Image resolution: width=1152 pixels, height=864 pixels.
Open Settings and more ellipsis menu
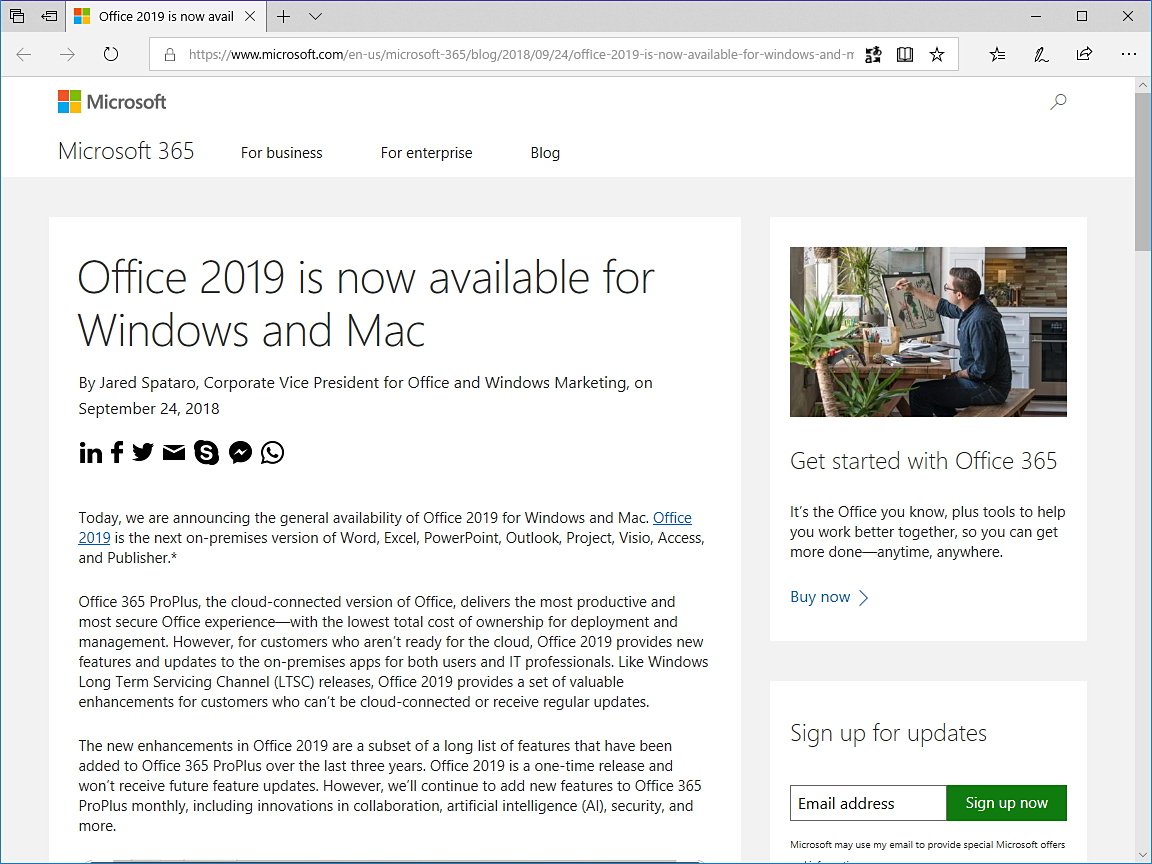coord(1128,54)
